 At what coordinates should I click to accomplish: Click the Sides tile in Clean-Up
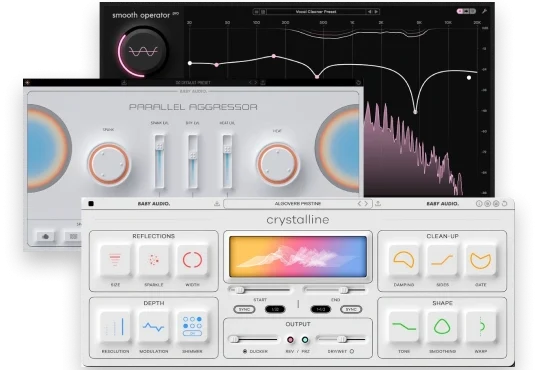[442, 260]
